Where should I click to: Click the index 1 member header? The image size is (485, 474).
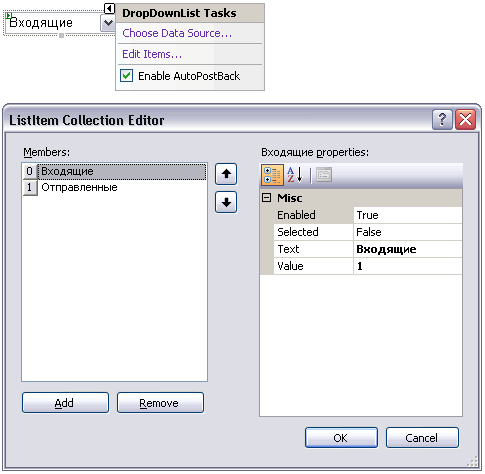pos(30,187)
